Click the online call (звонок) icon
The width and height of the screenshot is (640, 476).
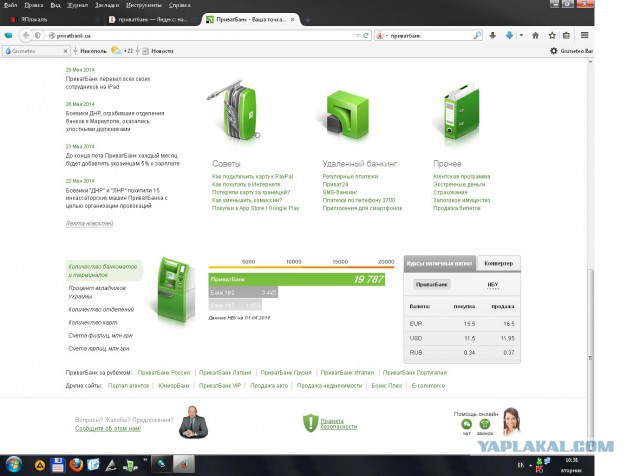click(x=484, y=424)
